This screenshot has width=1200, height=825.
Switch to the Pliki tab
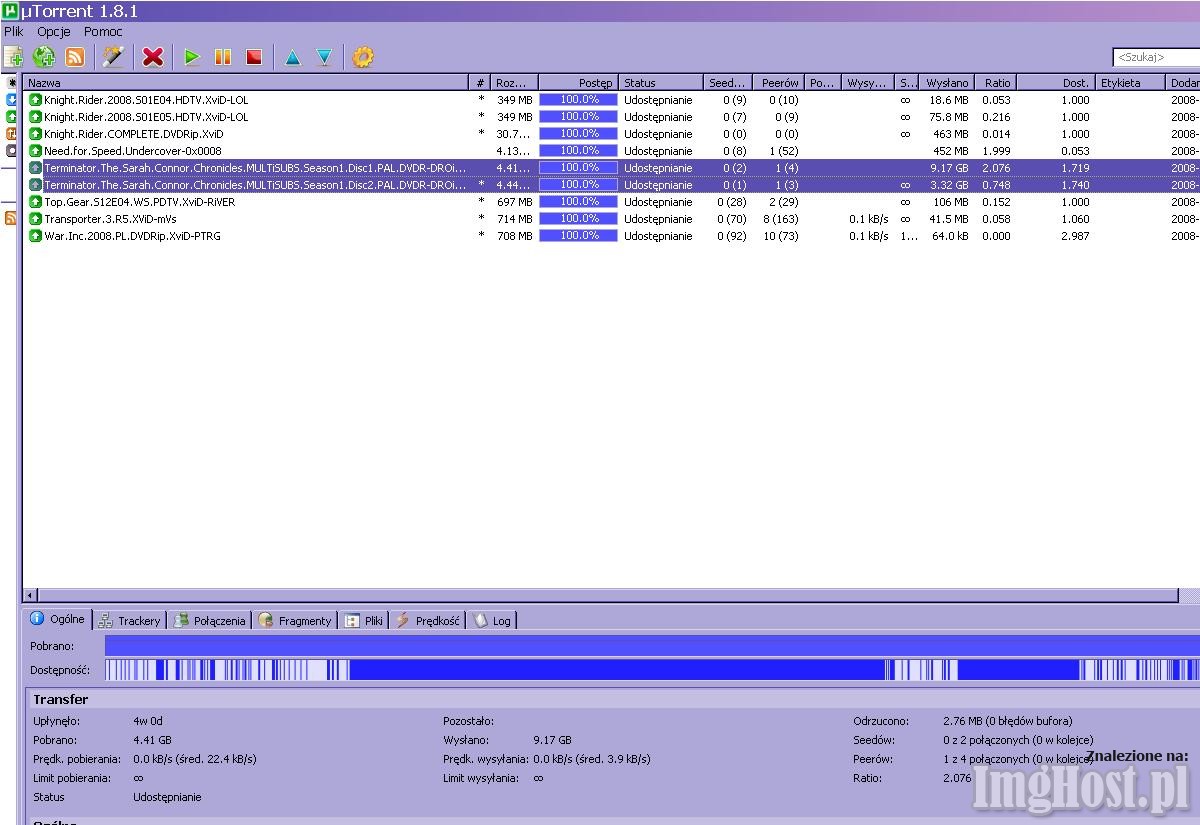click(364, 621)
